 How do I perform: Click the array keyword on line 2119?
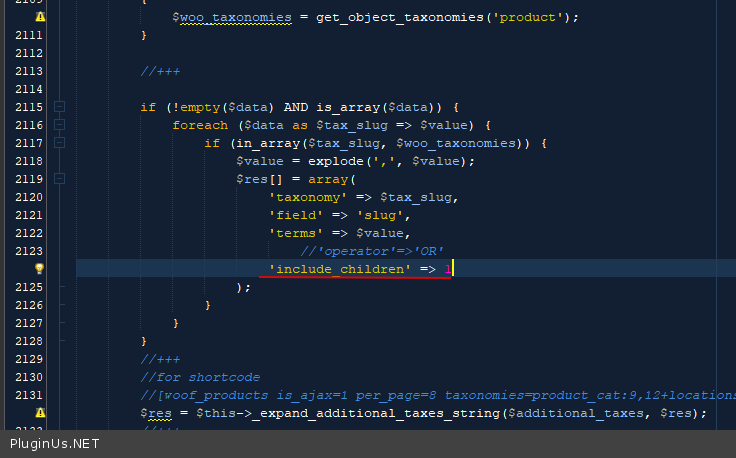(x=328, y=179)
